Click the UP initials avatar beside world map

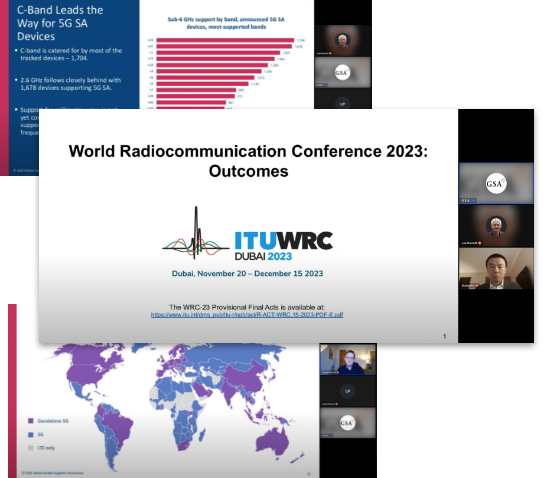pos(348,391)
